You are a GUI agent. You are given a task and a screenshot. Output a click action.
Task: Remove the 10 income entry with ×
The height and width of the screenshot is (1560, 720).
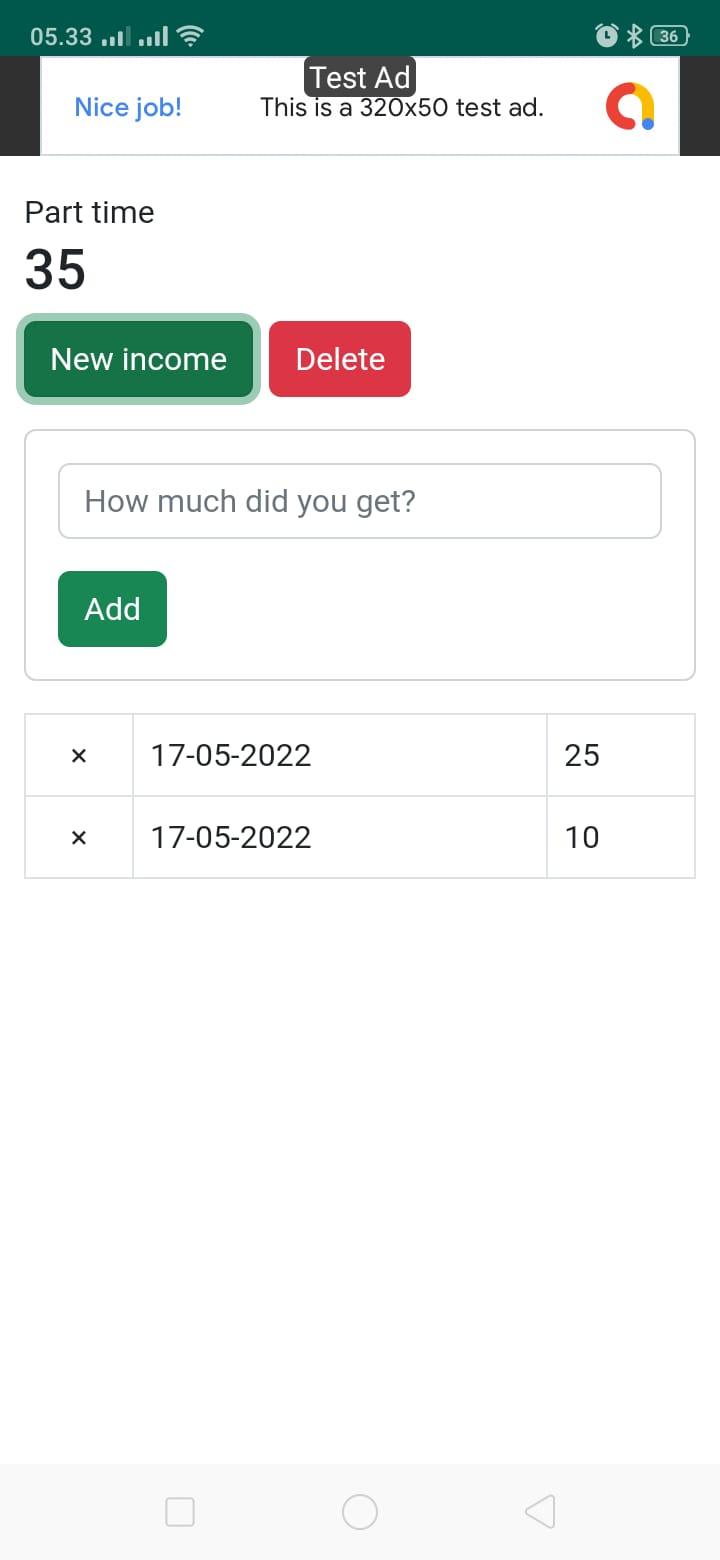coord(79,838)
